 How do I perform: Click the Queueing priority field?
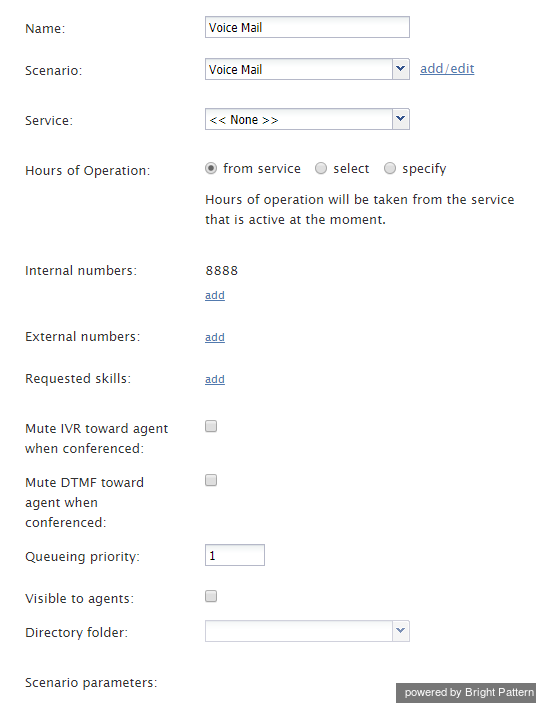pos(235,555)
